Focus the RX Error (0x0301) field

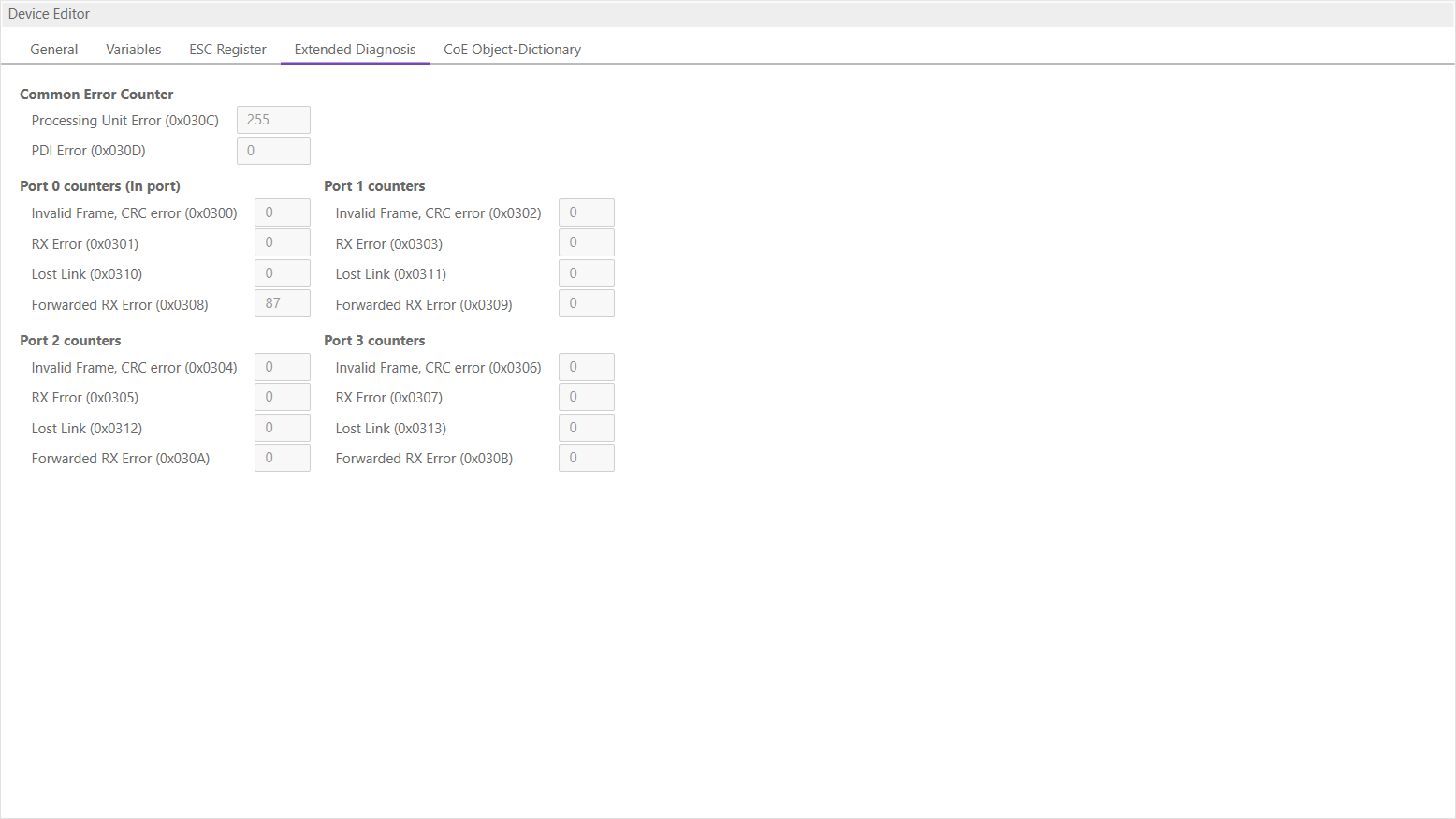282,243
